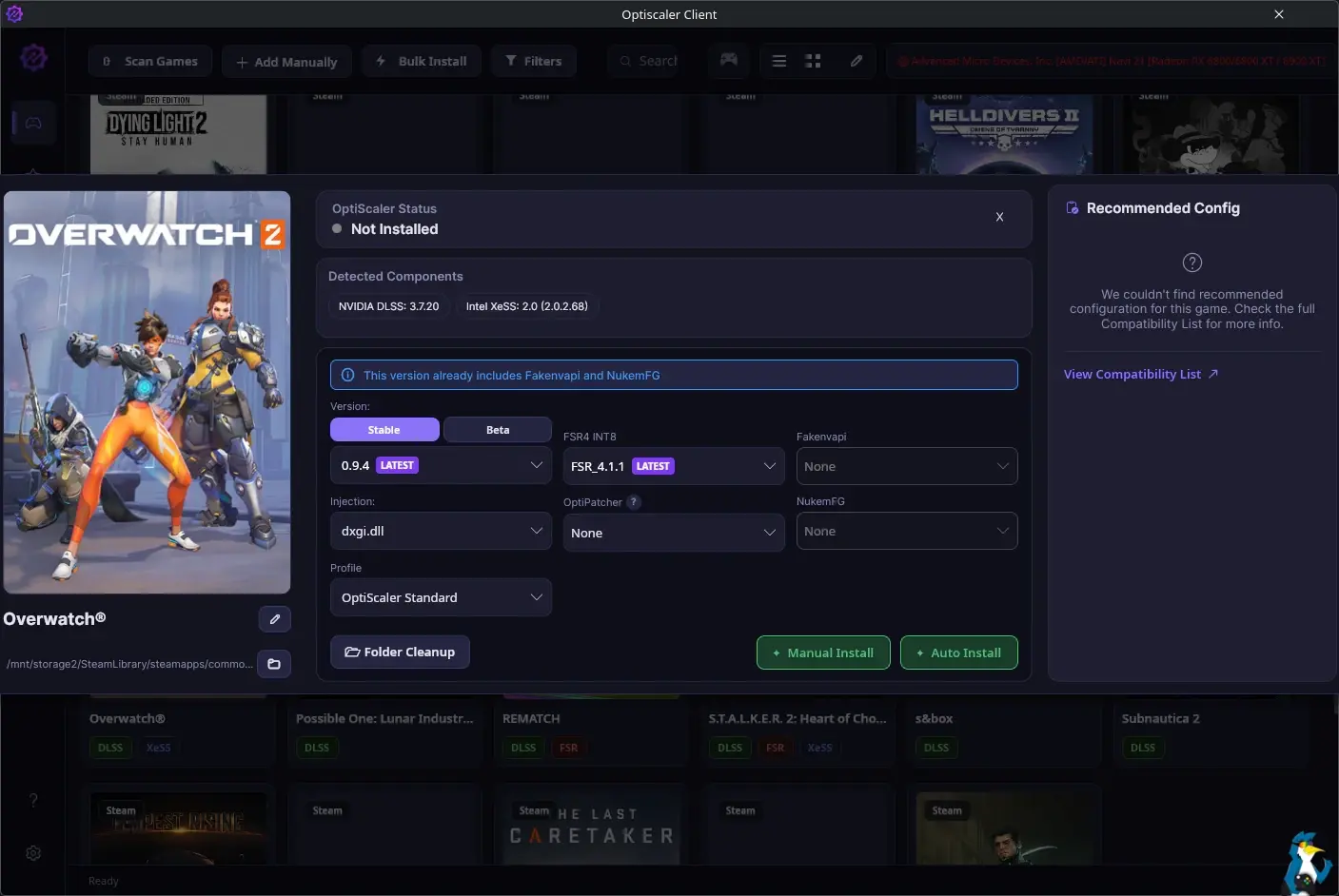Open the Injection dropdown showing dxgi.dll

(x=441, y=531)
